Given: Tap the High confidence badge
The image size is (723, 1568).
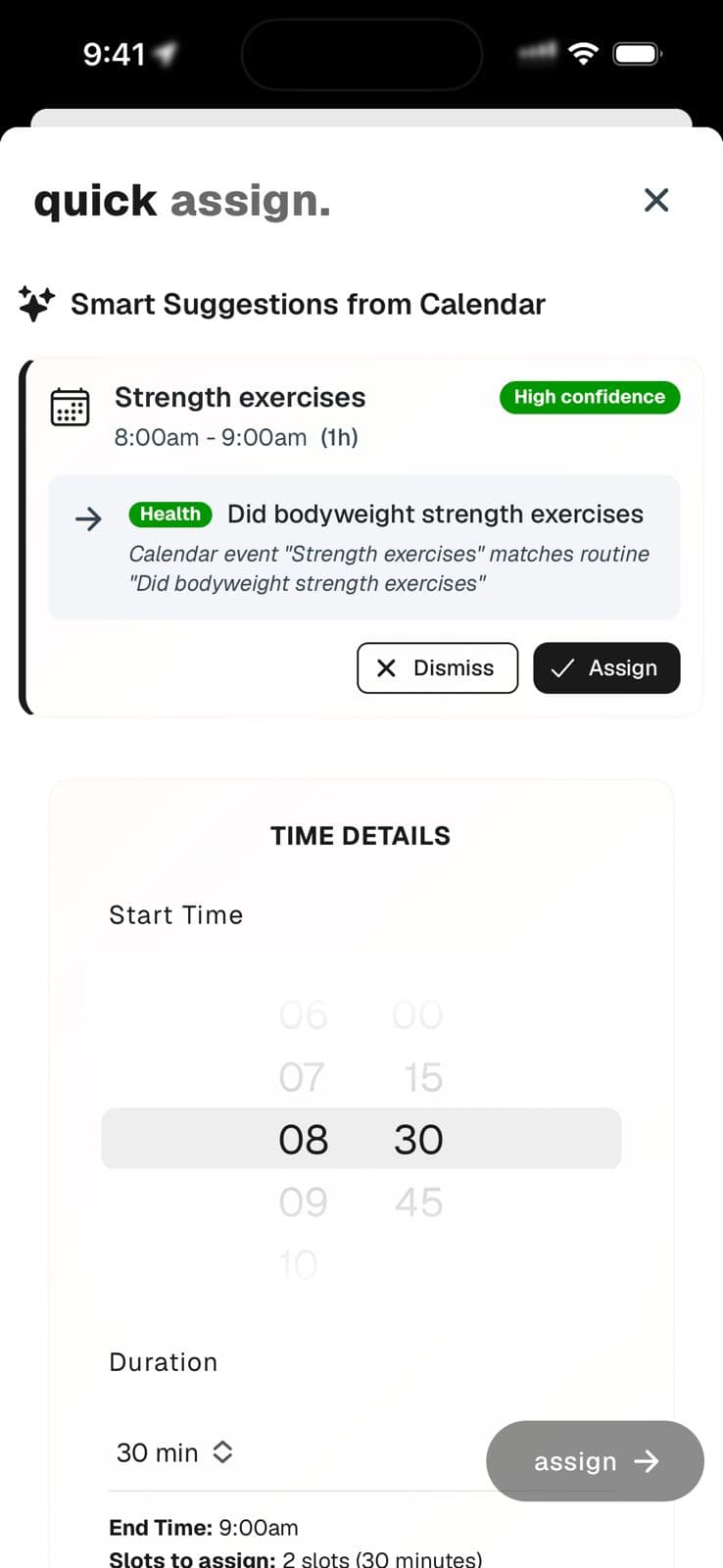Looking at the screenshot, I should point(589,397).
